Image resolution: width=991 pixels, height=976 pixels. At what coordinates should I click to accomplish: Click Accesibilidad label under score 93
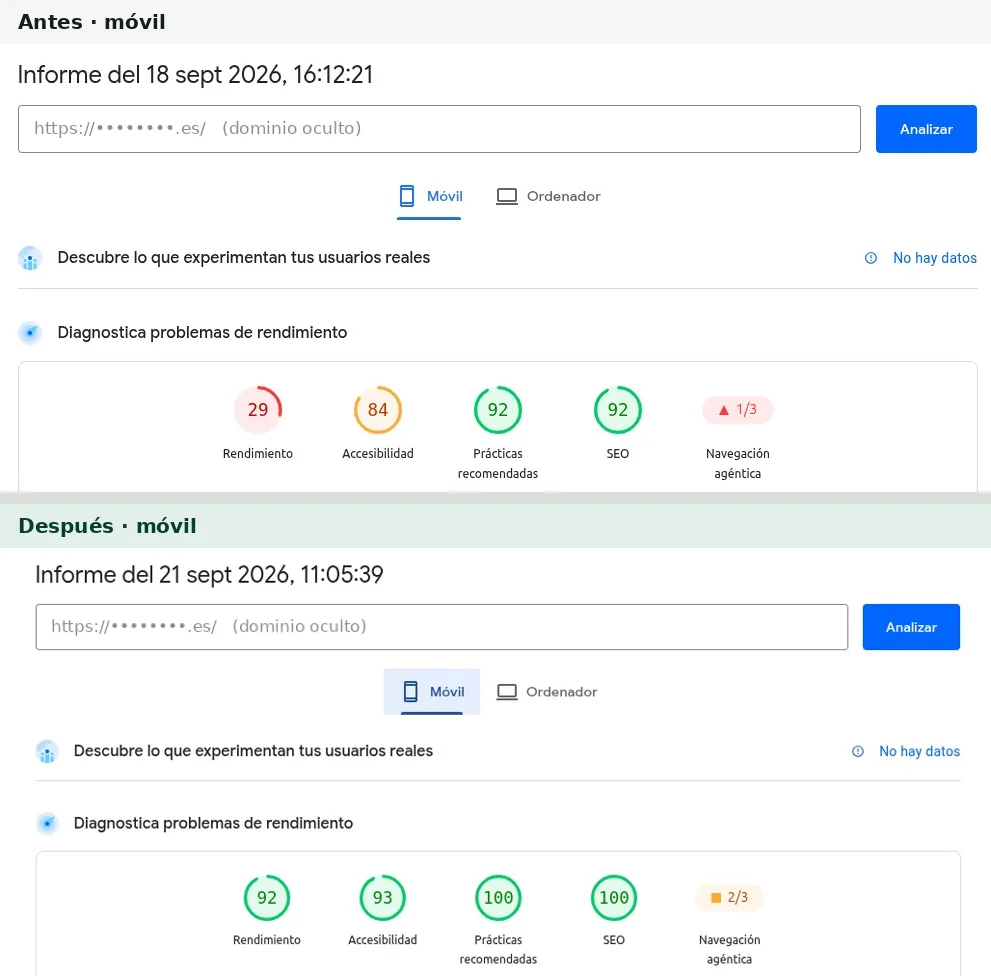pos(382,940)
